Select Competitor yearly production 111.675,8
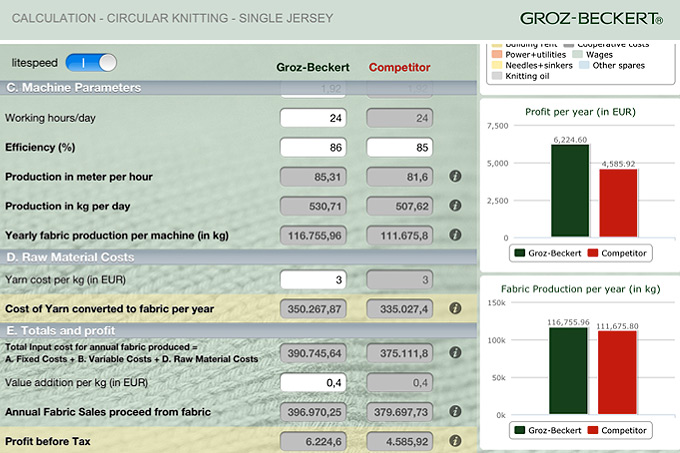The image size is (680, 453). (400, 235)
